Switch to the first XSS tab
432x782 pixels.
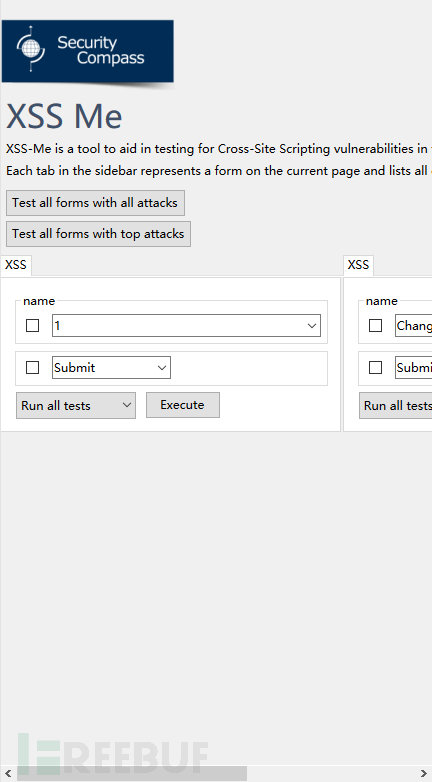coord(16,265)
